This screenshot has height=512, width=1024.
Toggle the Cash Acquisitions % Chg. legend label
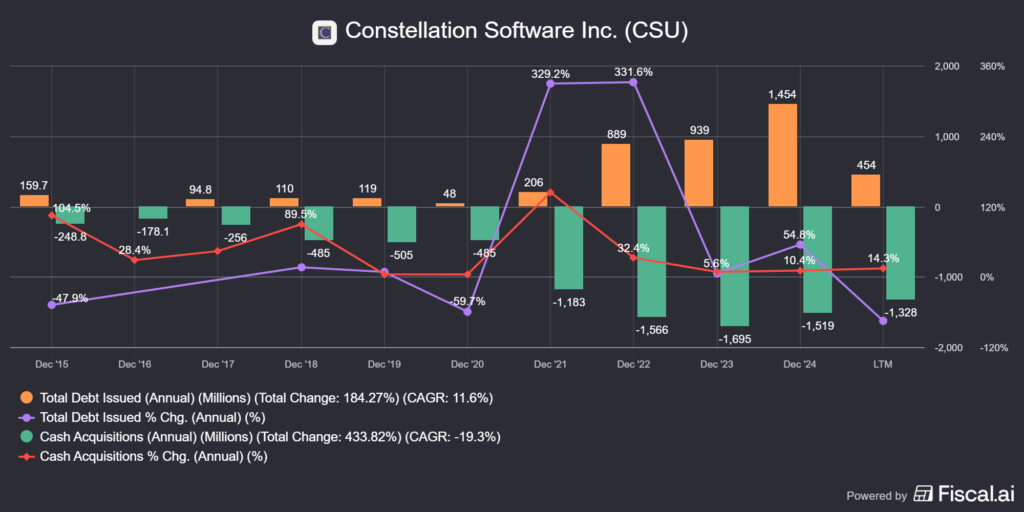[153, 456]
